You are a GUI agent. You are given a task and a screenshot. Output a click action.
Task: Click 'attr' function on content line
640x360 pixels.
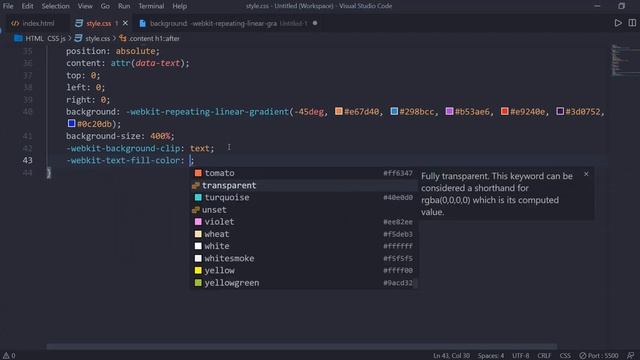pyautogui.click(x=120, y=63)
